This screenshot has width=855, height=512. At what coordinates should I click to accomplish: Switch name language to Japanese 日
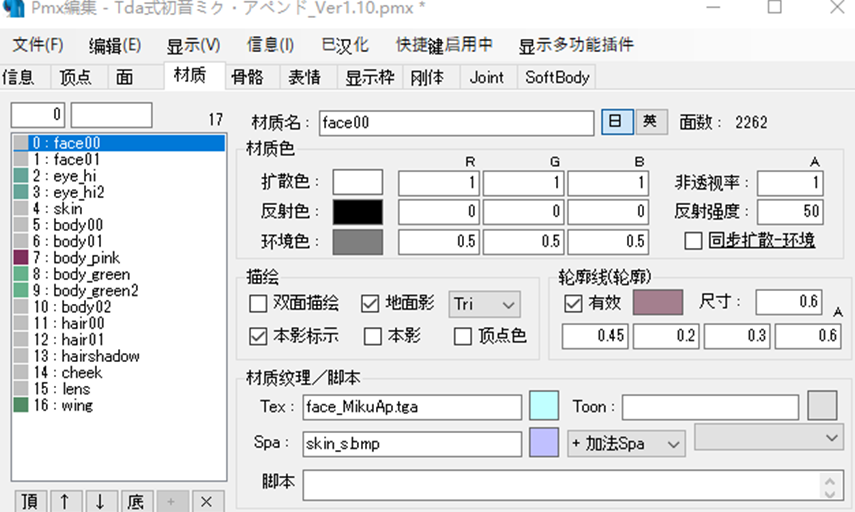[617, 122]
